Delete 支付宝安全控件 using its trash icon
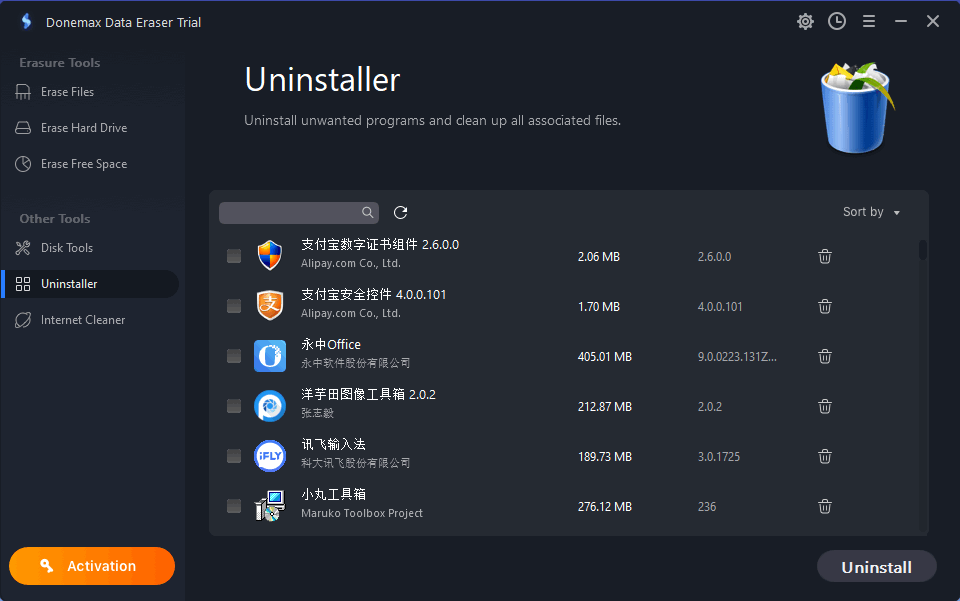Viewport: 960px width, 601px height. [x=825, y=307]
